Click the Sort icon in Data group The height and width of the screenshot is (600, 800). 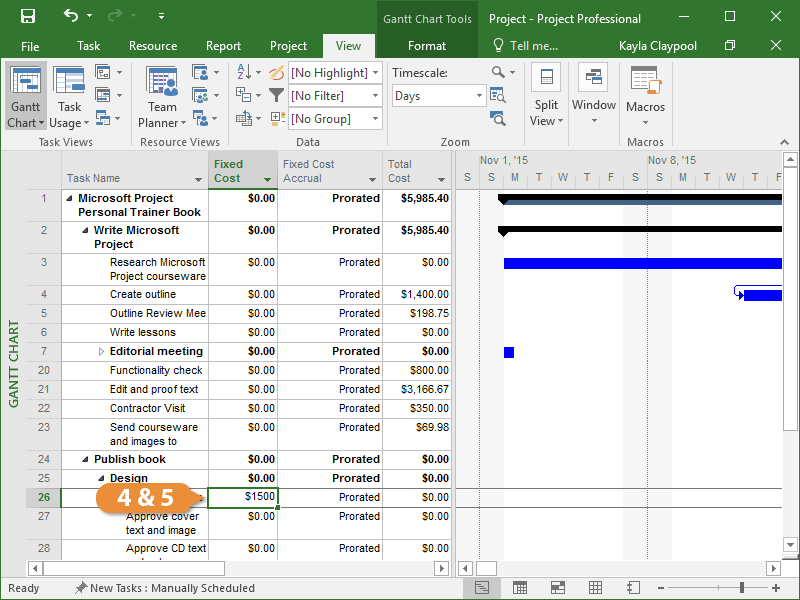pyautogui.click(x=245, y=73)
